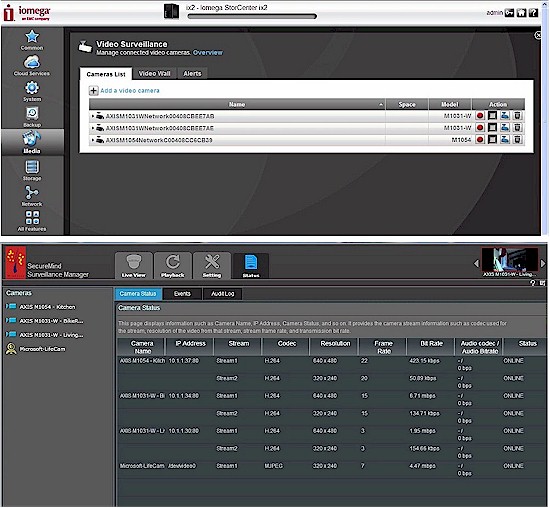Open the Playback tab in SecureMind
This screenshot has height=508, width=550.
[173, 266]
